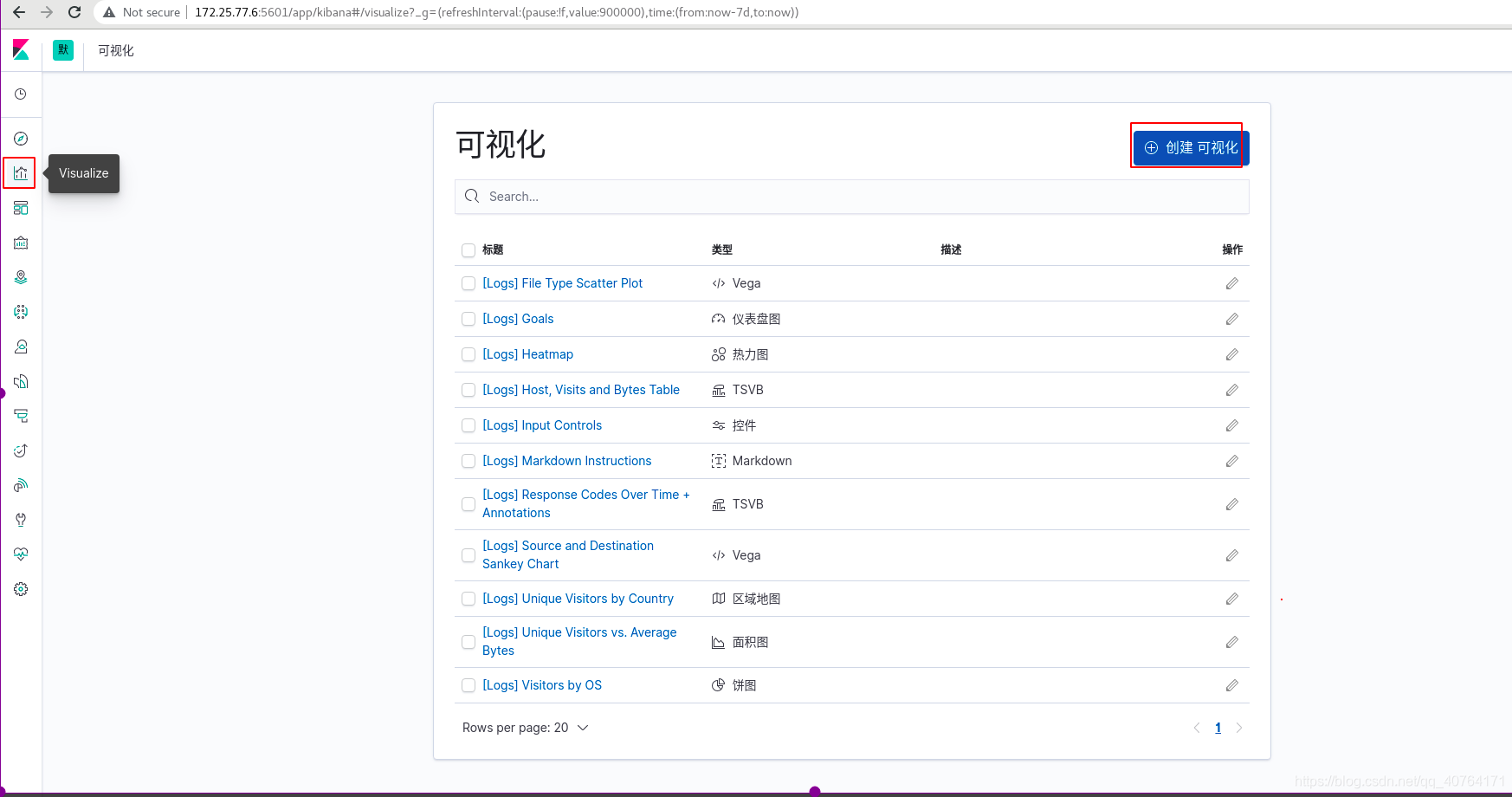Check the [Logs] Goals row checkbox
This screenshot has height=797, width=1512.
tap(468, 319)
